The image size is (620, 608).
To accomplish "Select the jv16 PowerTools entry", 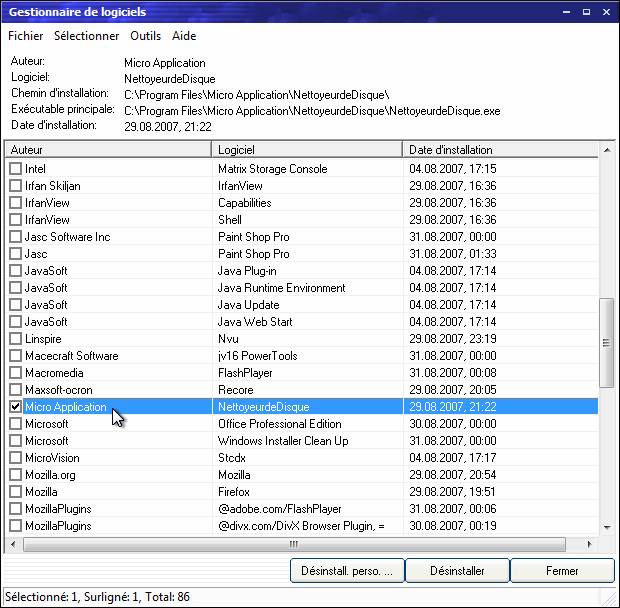I will 257,356.
